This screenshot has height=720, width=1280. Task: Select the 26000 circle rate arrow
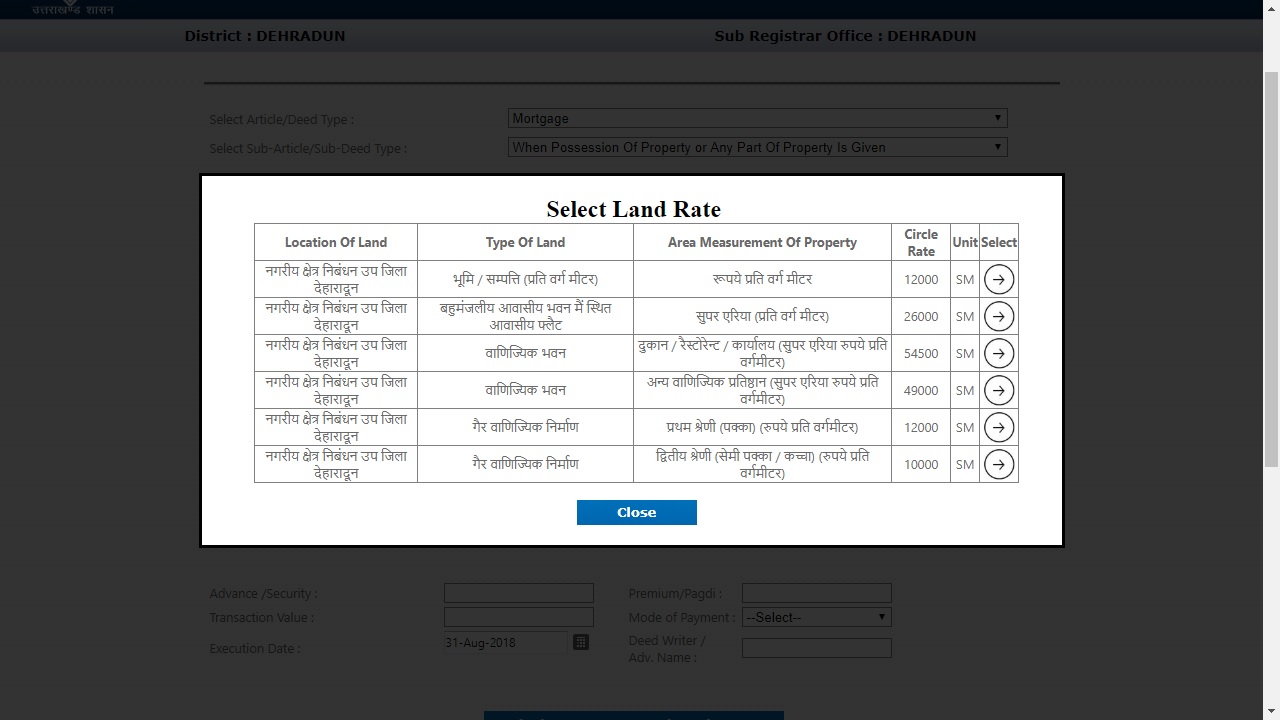pos(998,316)
